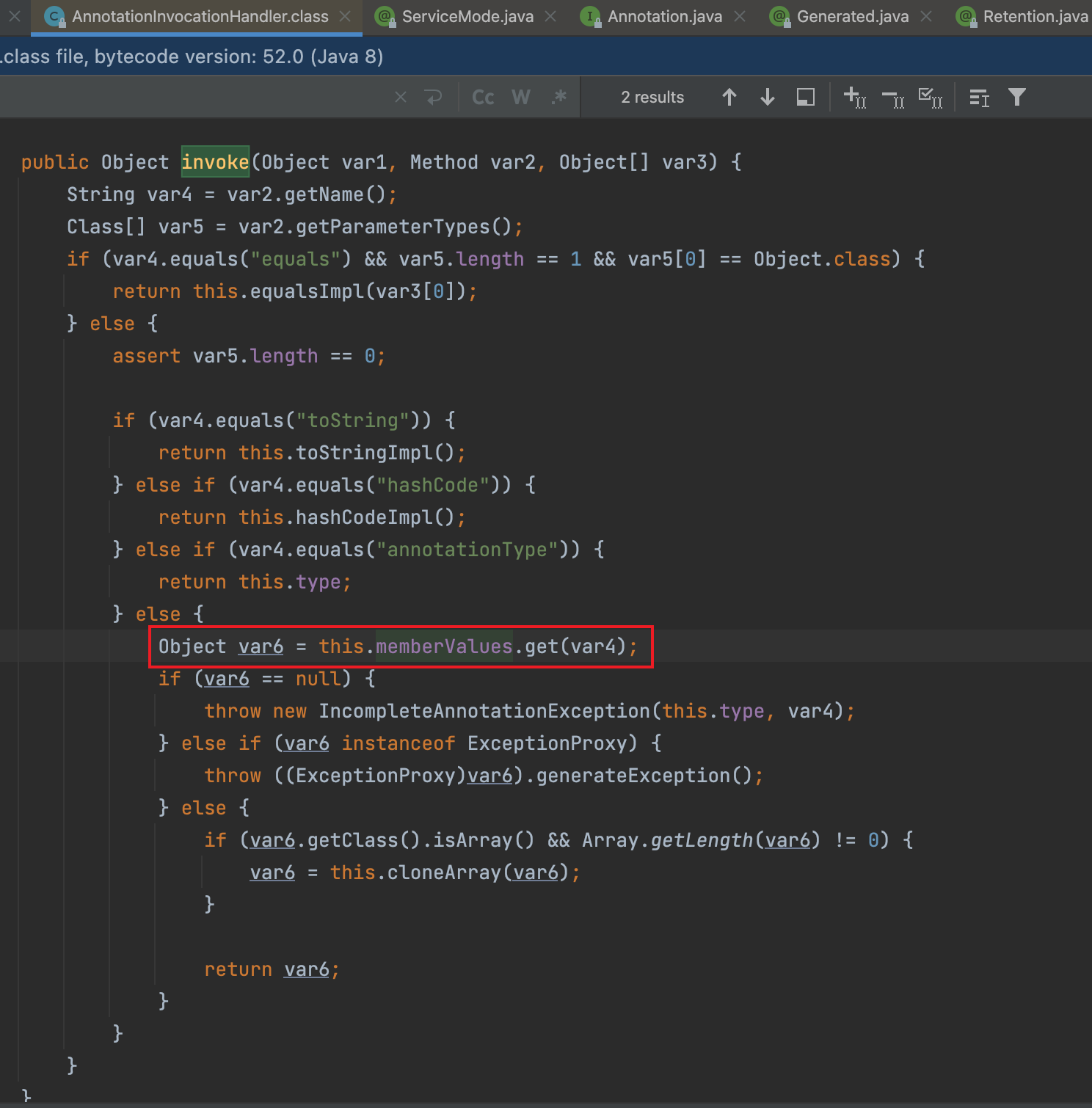1092x1108 pixels.
Task: Click the toStringImpl method call
Action: [364, 452]
